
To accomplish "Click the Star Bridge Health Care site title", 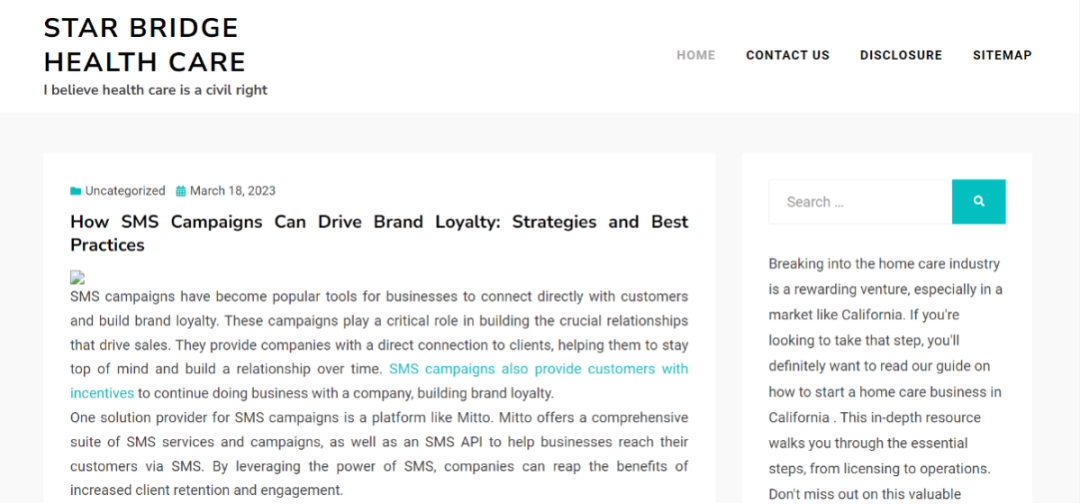I will pos(145,45).
